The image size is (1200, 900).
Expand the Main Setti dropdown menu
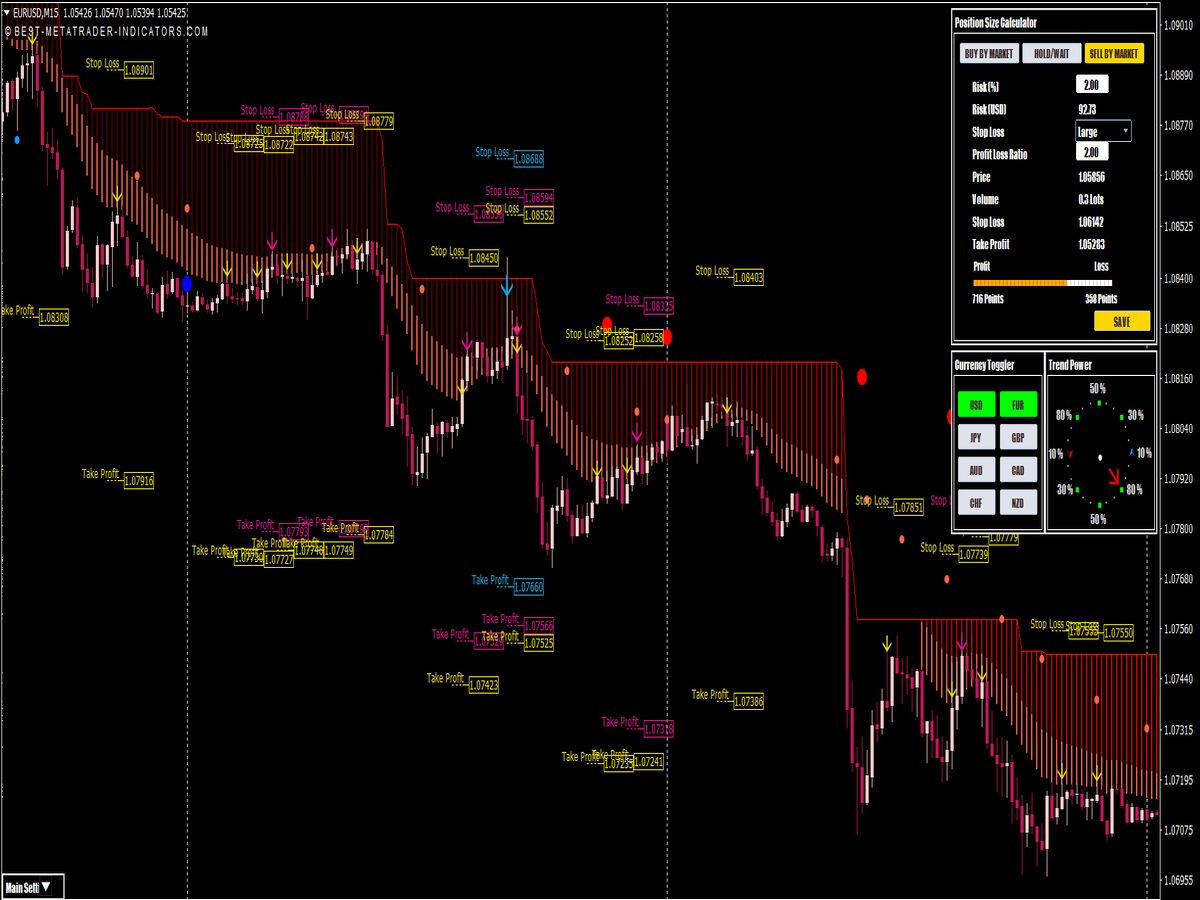(x=32, y=887)
